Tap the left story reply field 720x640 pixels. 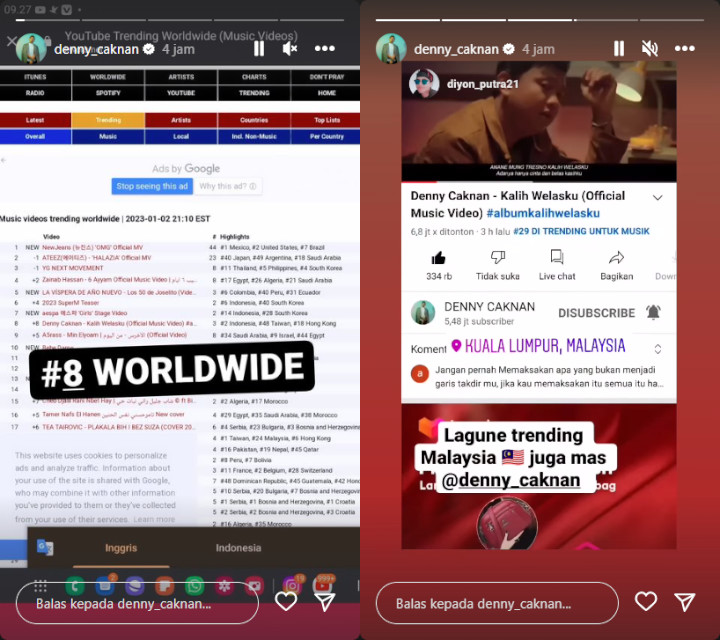[137, 603]
